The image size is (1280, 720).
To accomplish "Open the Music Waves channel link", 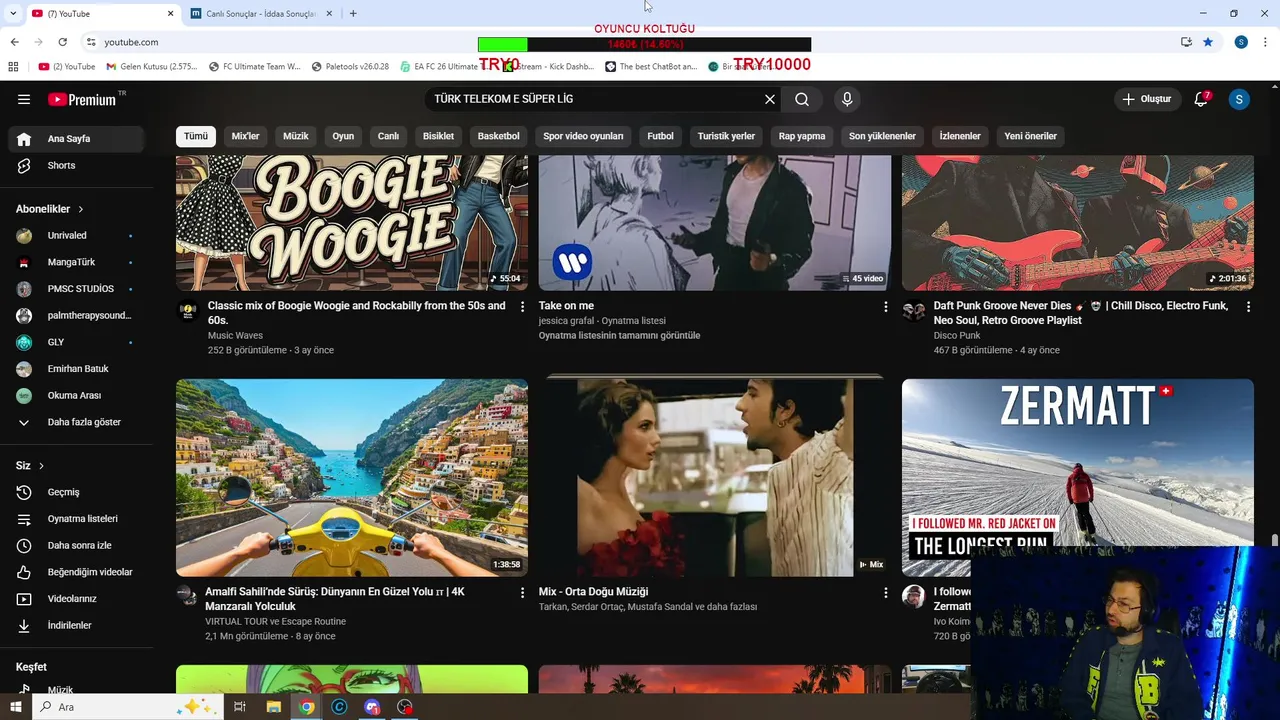I will (x=236, y=336).
